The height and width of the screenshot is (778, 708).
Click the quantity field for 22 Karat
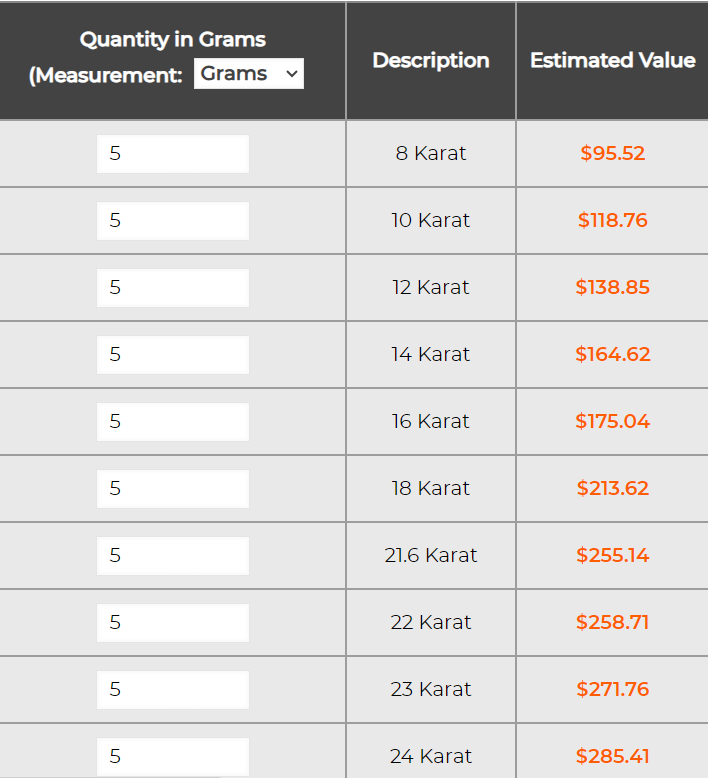(173, 623)
